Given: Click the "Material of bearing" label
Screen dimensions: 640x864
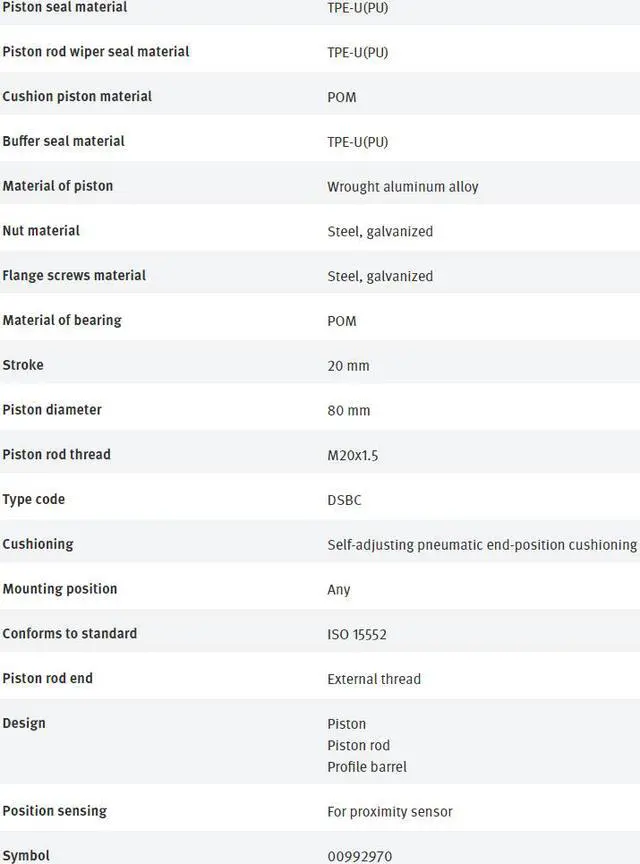Looking at the screenshot, I should click(62, 321).
